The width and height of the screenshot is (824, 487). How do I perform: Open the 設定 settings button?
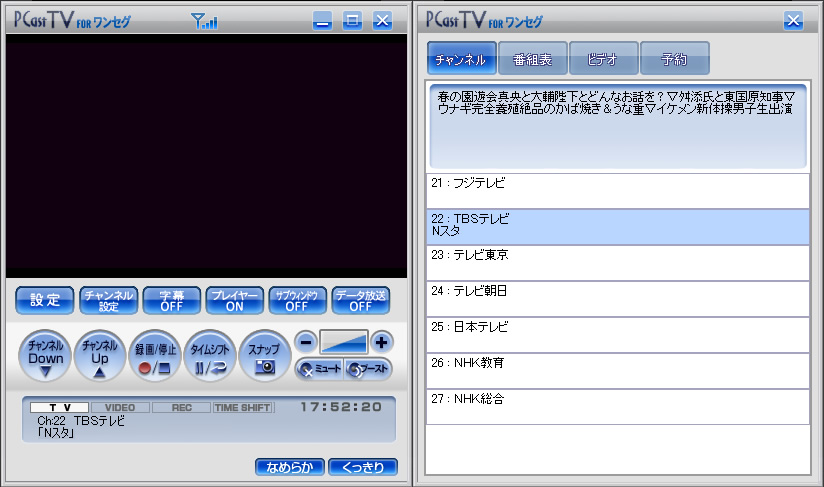click(x=45, y=300)
